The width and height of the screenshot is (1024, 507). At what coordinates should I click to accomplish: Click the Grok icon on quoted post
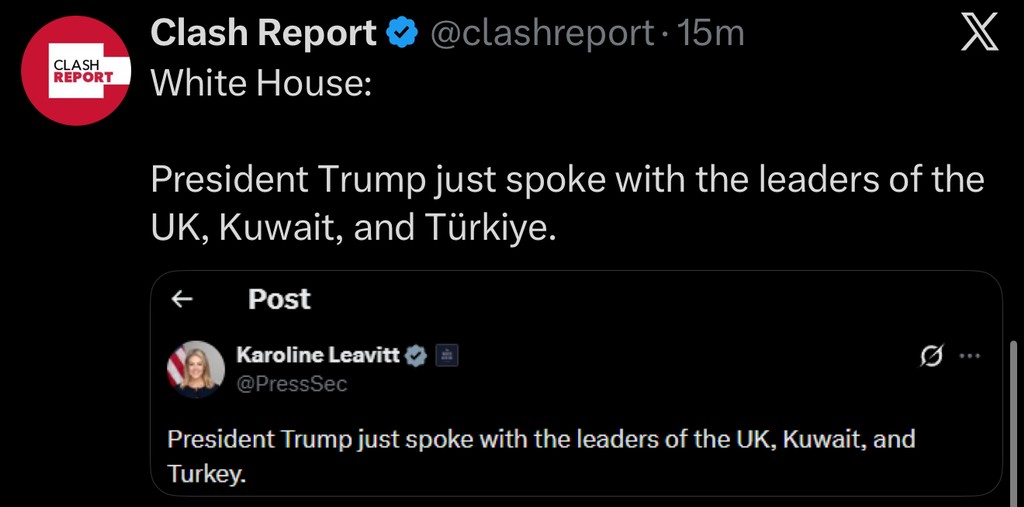pyautogui.click(x=931, y=356)
